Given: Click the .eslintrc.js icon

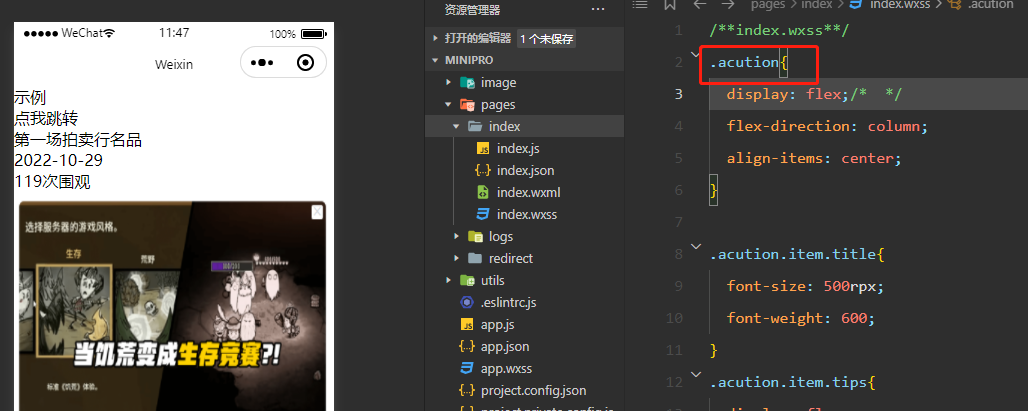Looking at the screenshot, I should (467, 302).
